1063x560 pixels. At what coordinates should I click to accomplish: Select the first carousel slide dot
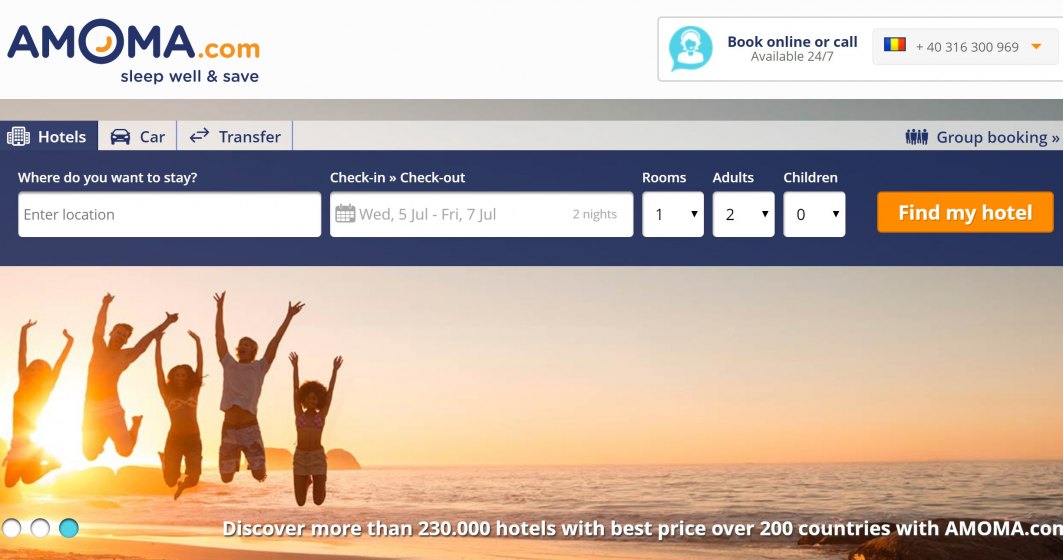click(x=12, y=527)
